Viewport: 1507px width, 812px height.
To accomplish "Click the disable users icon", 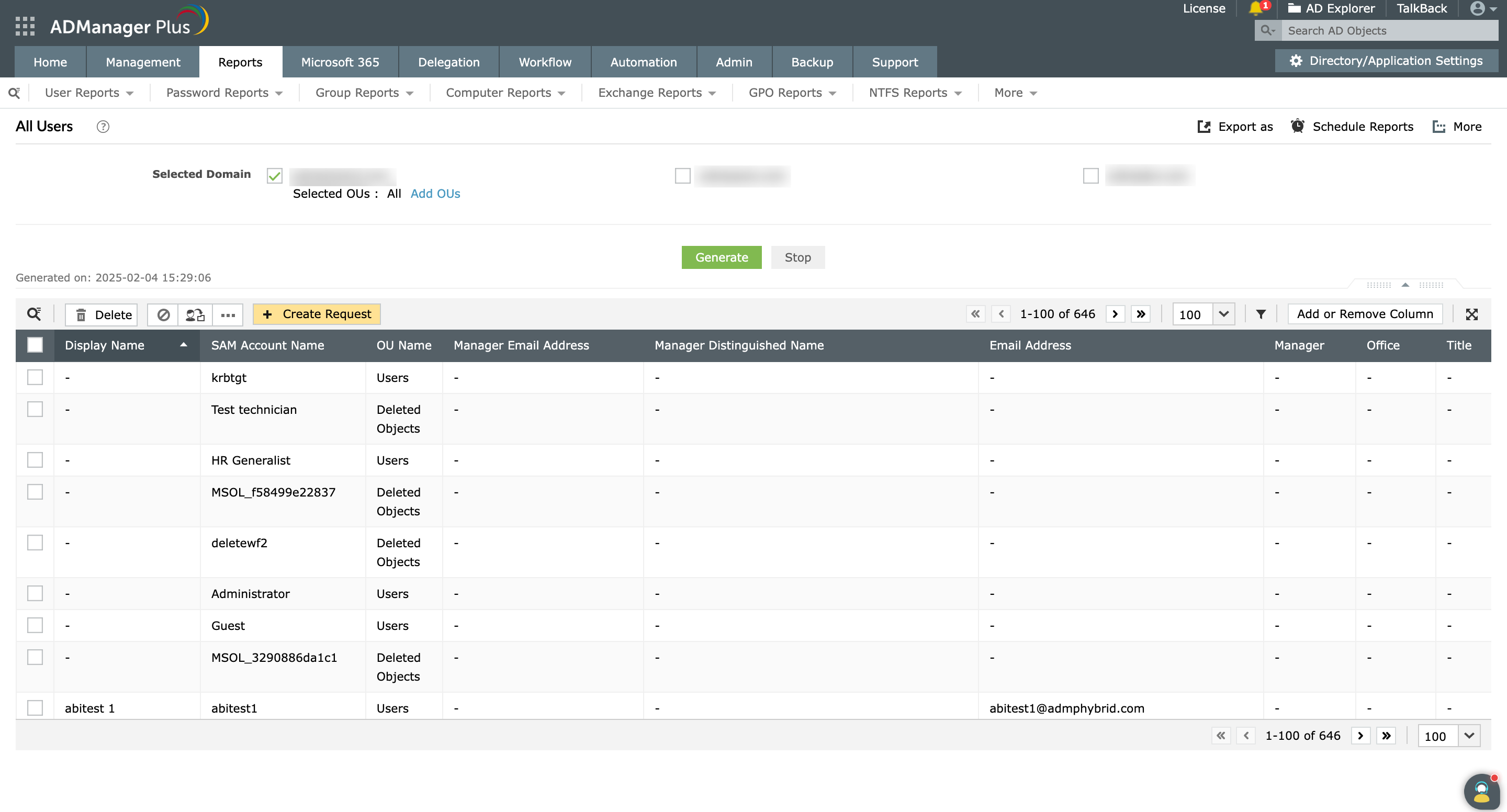I will point(163,315).
